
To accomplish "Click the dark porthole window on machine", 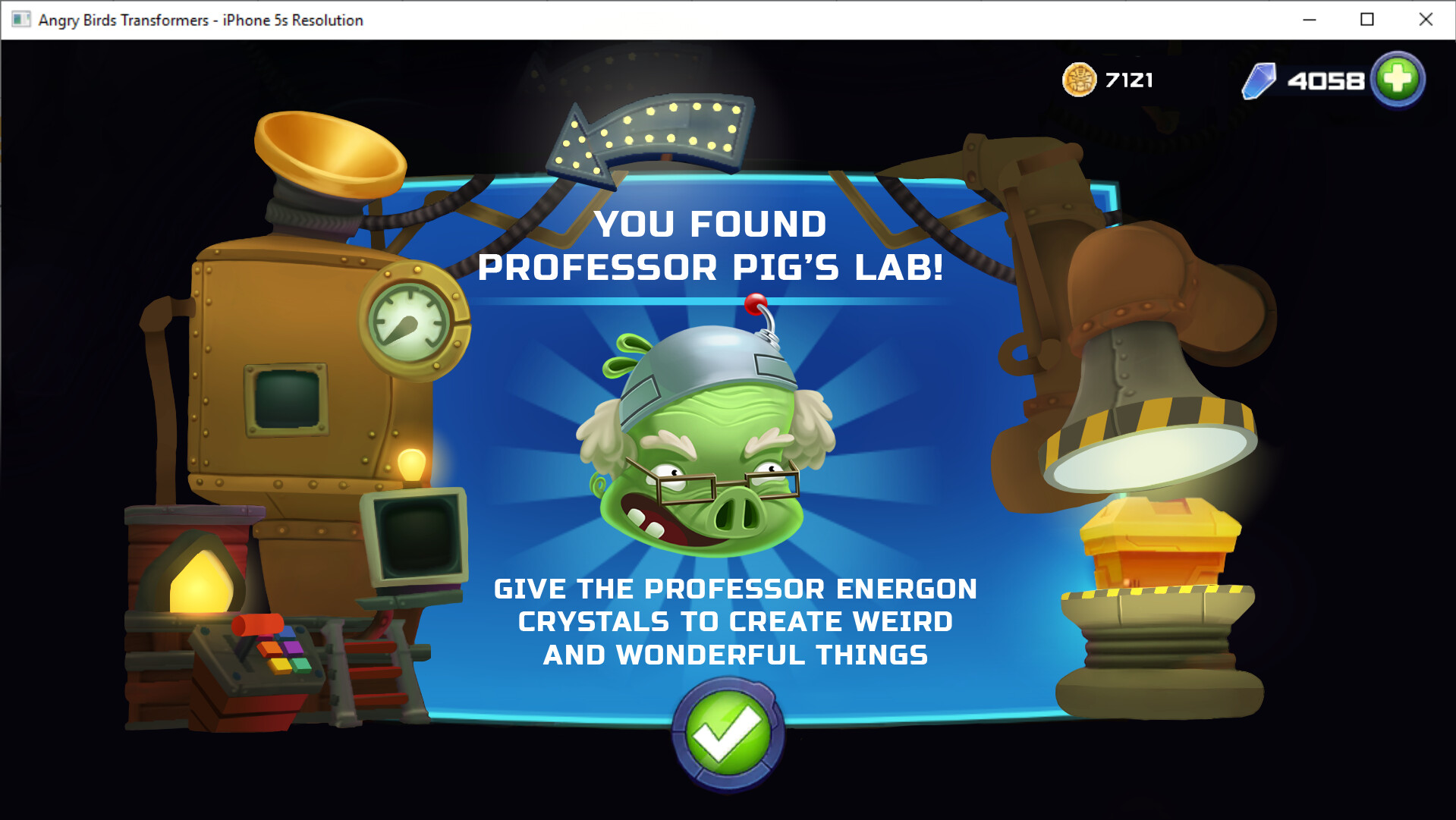I will tap(288, 400).
